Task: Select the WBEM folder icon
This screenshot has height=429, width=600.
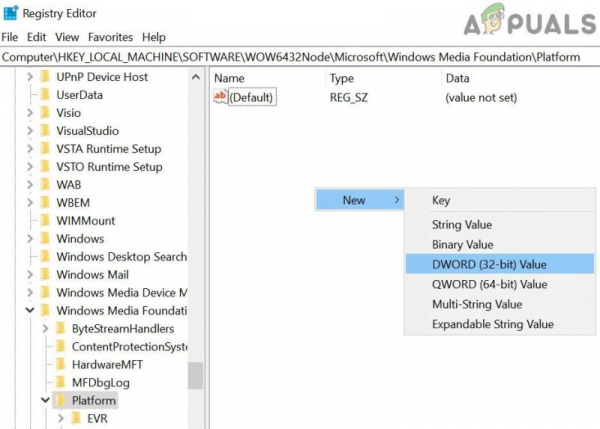Action: [x=45, y=202]
